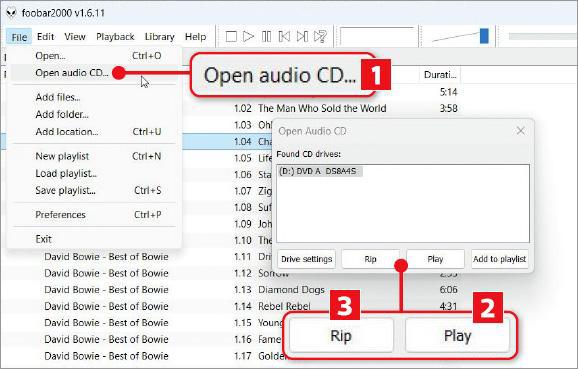Click track number 1.08 in the playlist
578x369 pixels.
(243, 208)
